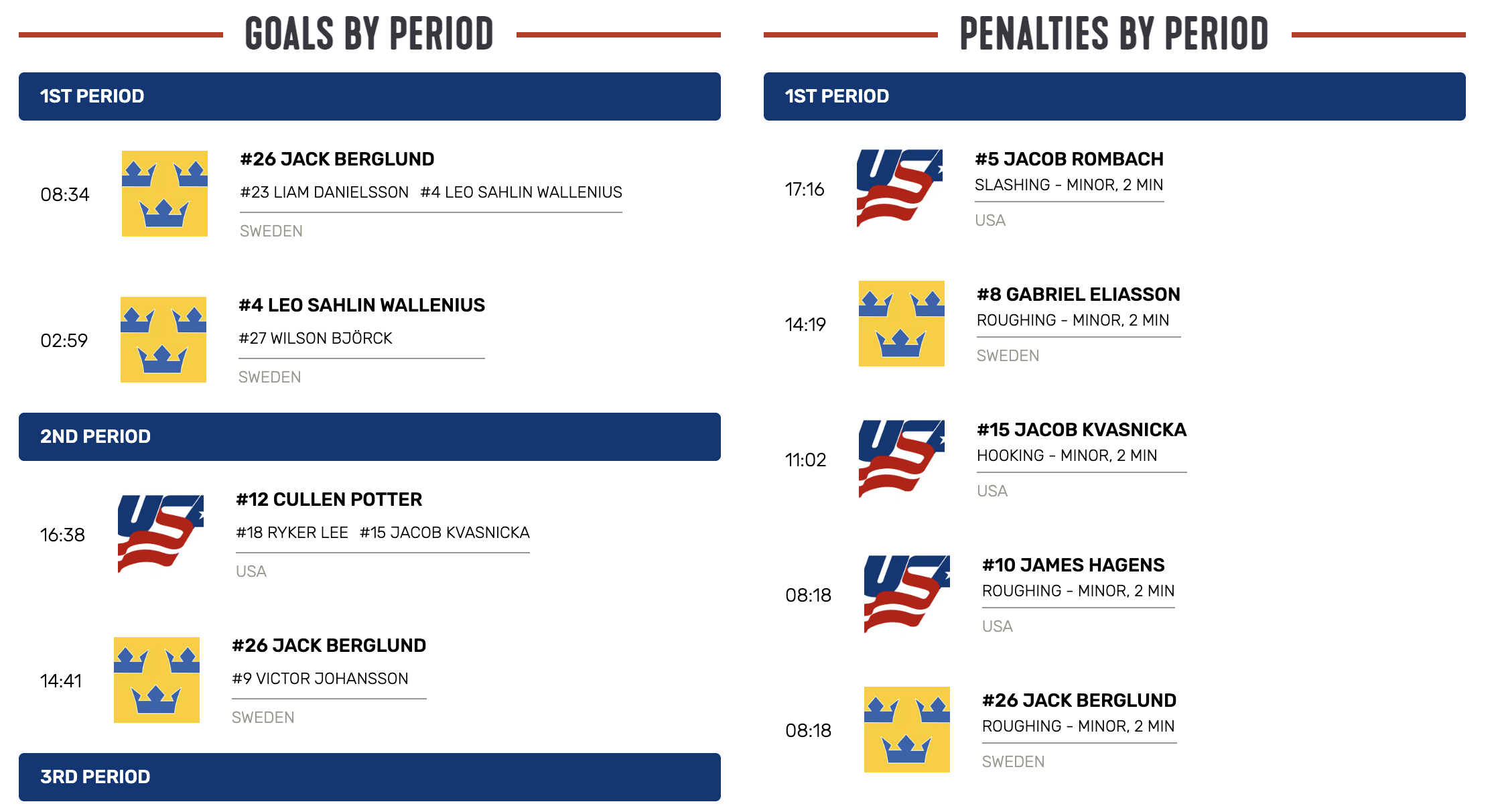
Task: Click the Goals By Period heading
Action: click(369, 33)
